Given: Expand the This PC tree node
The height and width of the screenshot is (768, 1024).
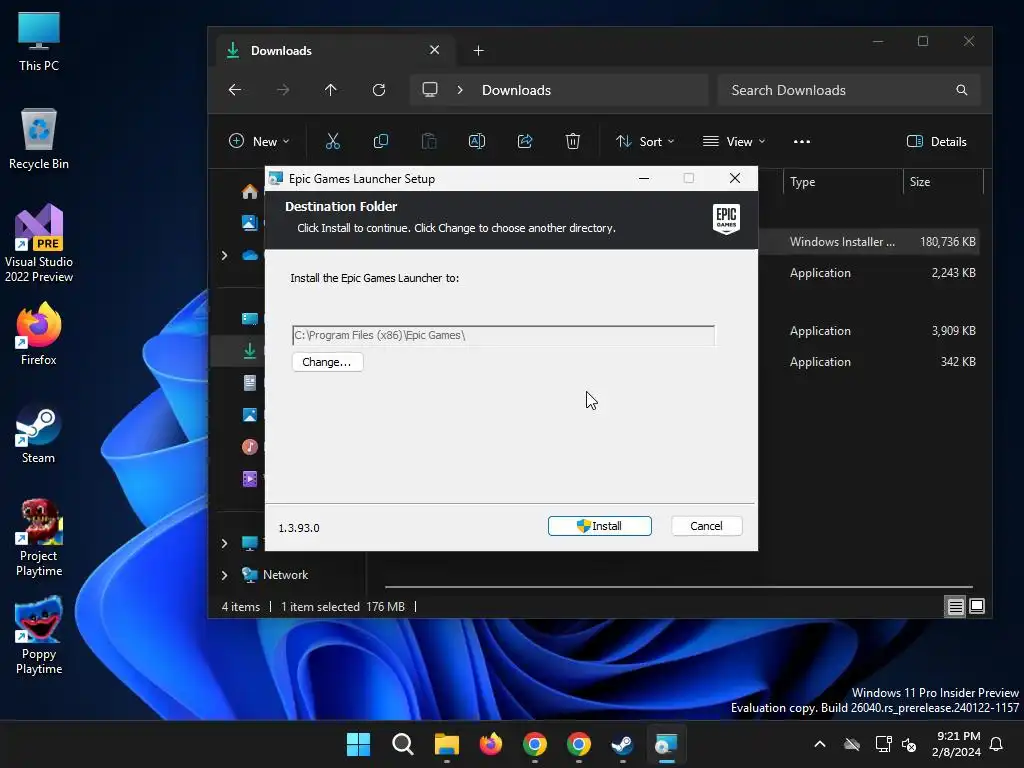Looking at the screenshot, I should [x=224, y=543].
